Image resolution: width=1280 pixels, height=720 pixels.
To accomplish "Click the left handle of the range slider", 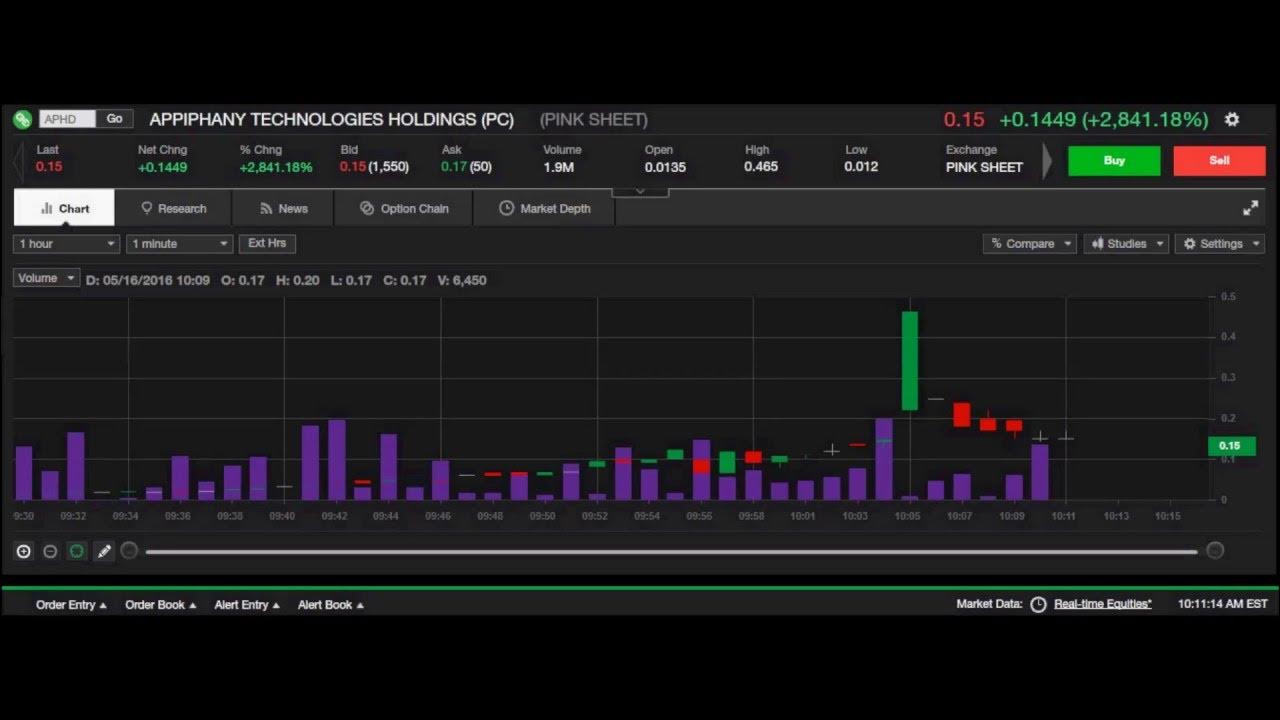I will 129,551.
